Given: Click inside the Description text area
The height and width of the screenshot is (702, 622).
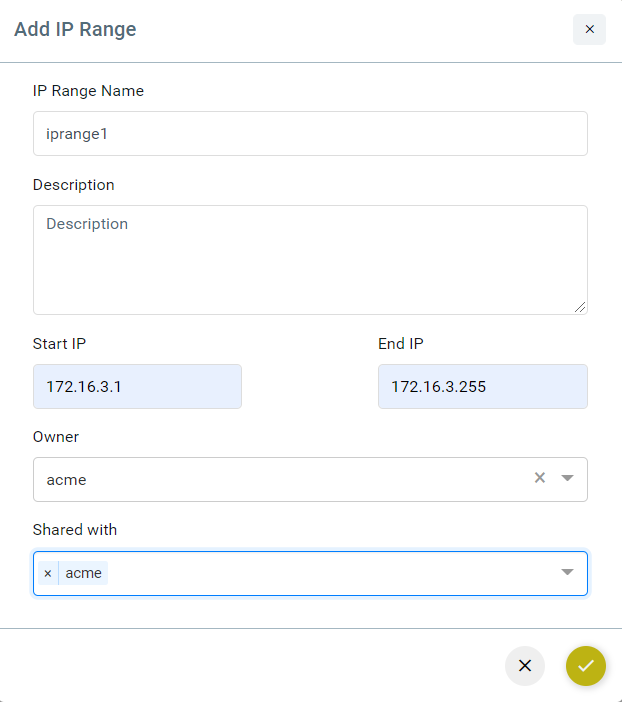Looking at the screenshot, I should (310, 260).
